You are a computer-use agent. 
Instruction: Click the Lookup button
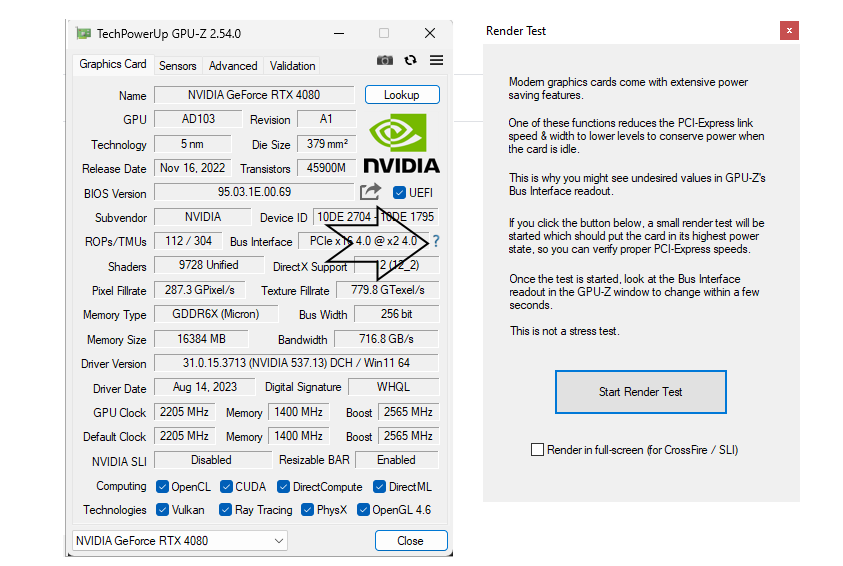tap(402, 95)
